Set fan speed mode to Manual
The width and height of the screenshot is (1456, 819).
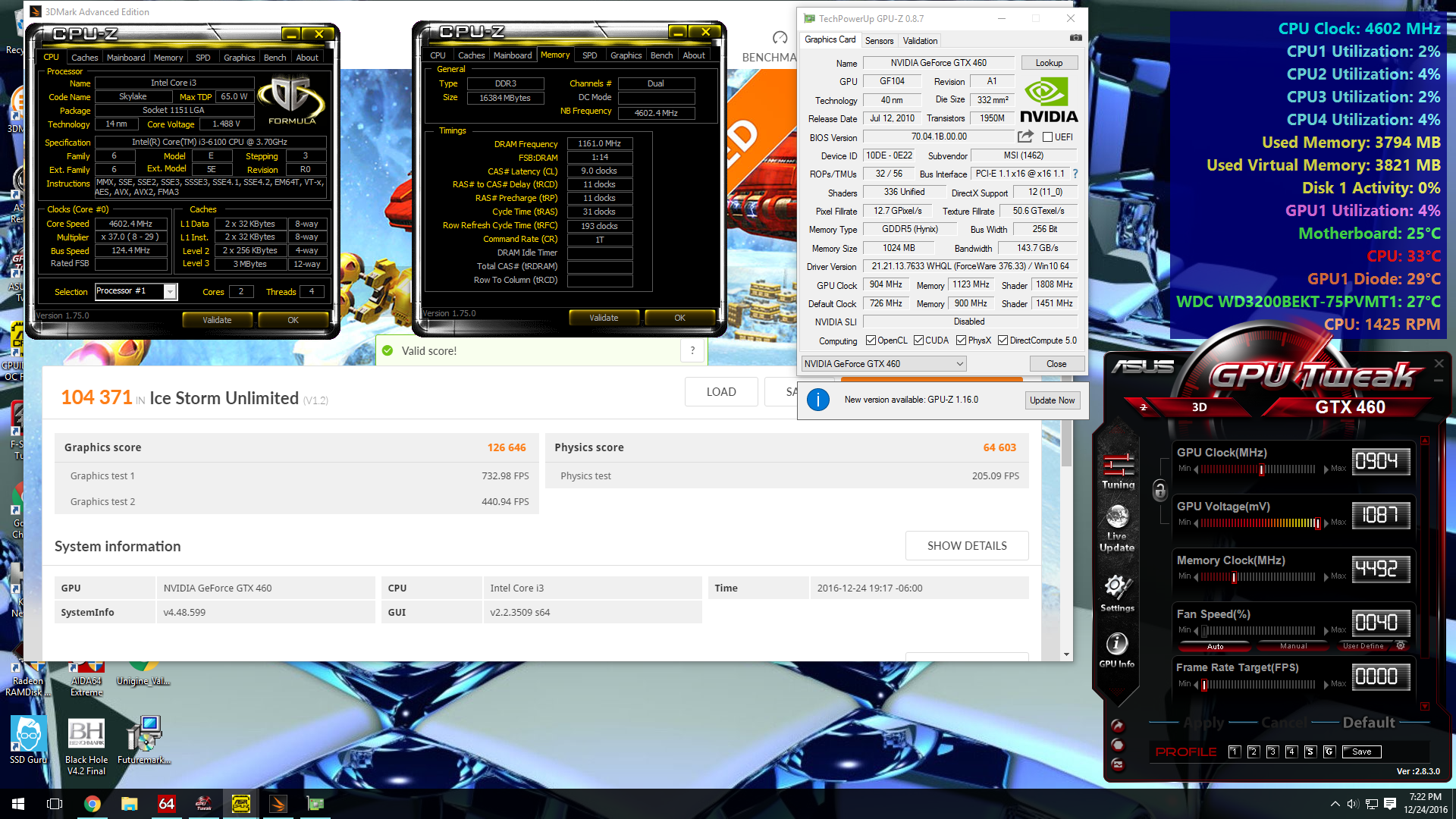(x=1293, y=646)
